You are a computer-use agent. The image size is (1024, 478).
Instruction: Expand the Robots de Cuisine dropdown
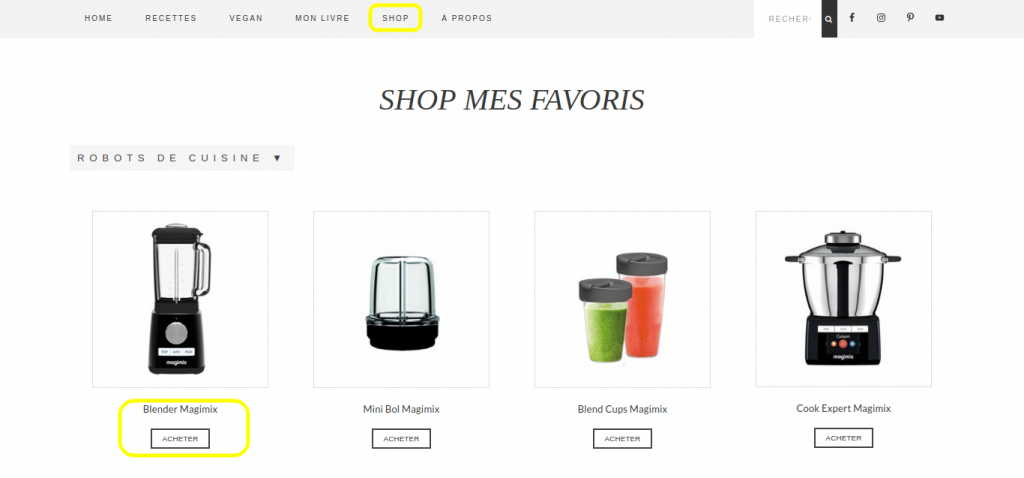[182, 158]
